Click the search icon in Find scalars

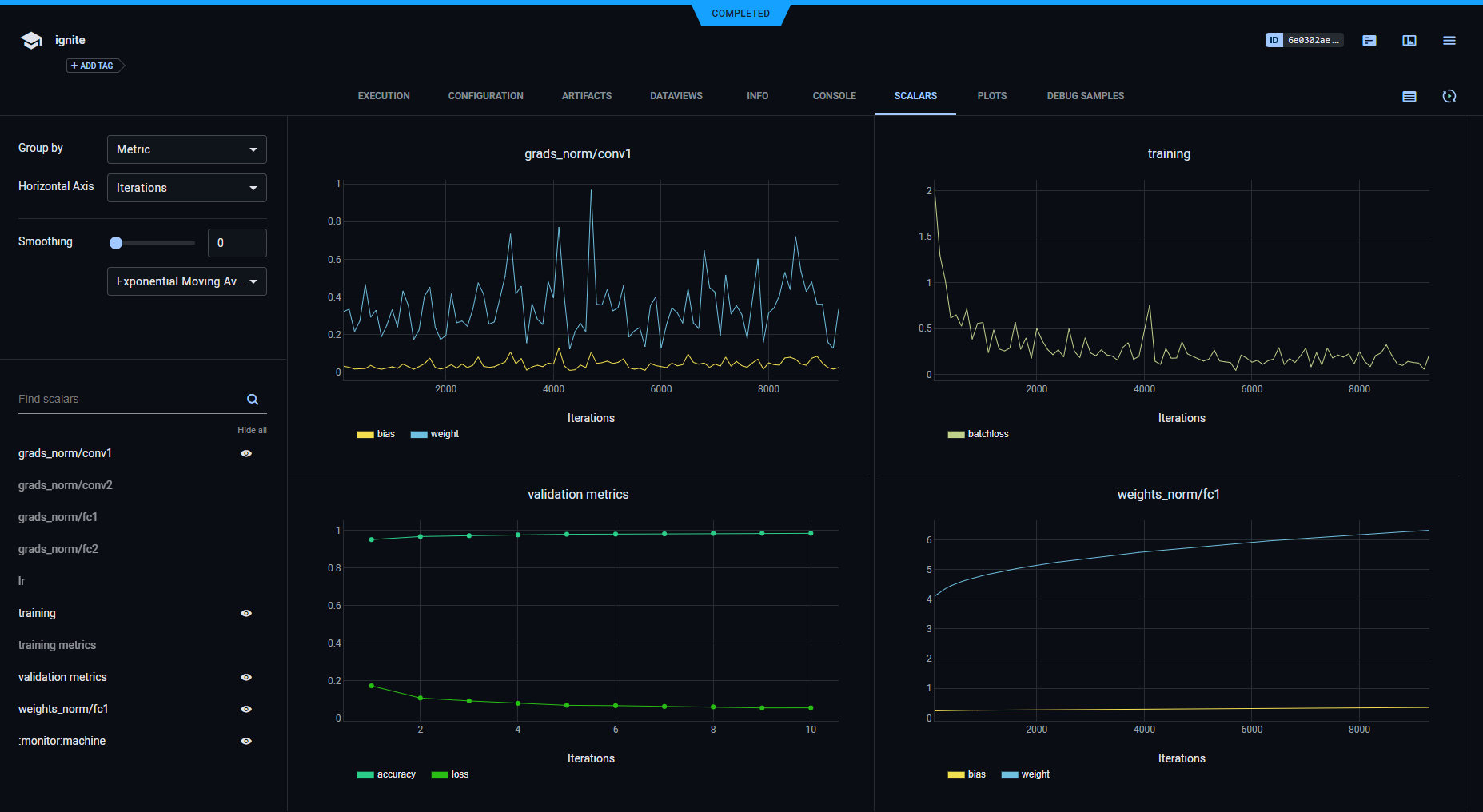coord(253,400)
